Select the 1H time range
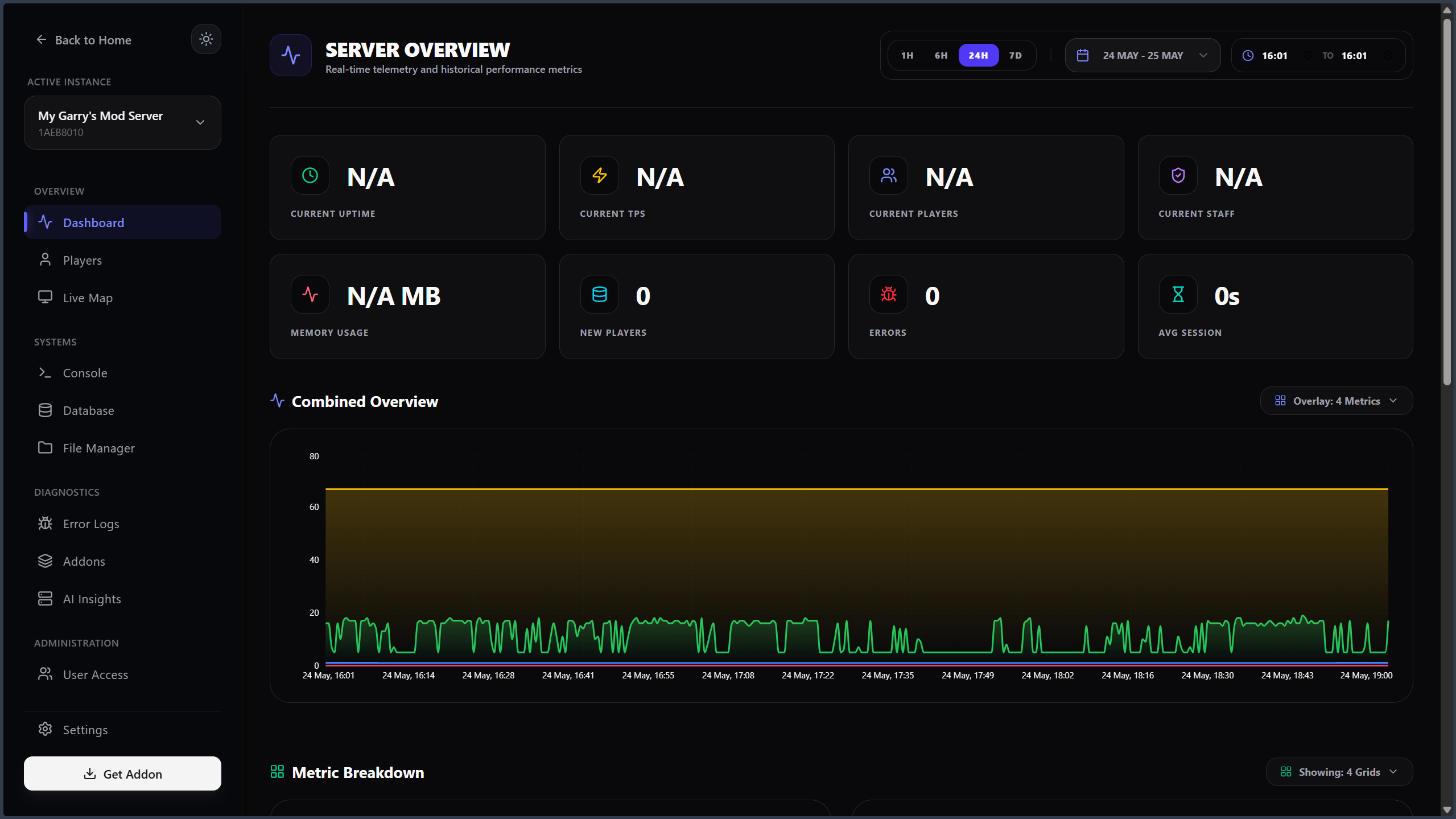This screenshot has width=1456, height=819. coord(908,55)
